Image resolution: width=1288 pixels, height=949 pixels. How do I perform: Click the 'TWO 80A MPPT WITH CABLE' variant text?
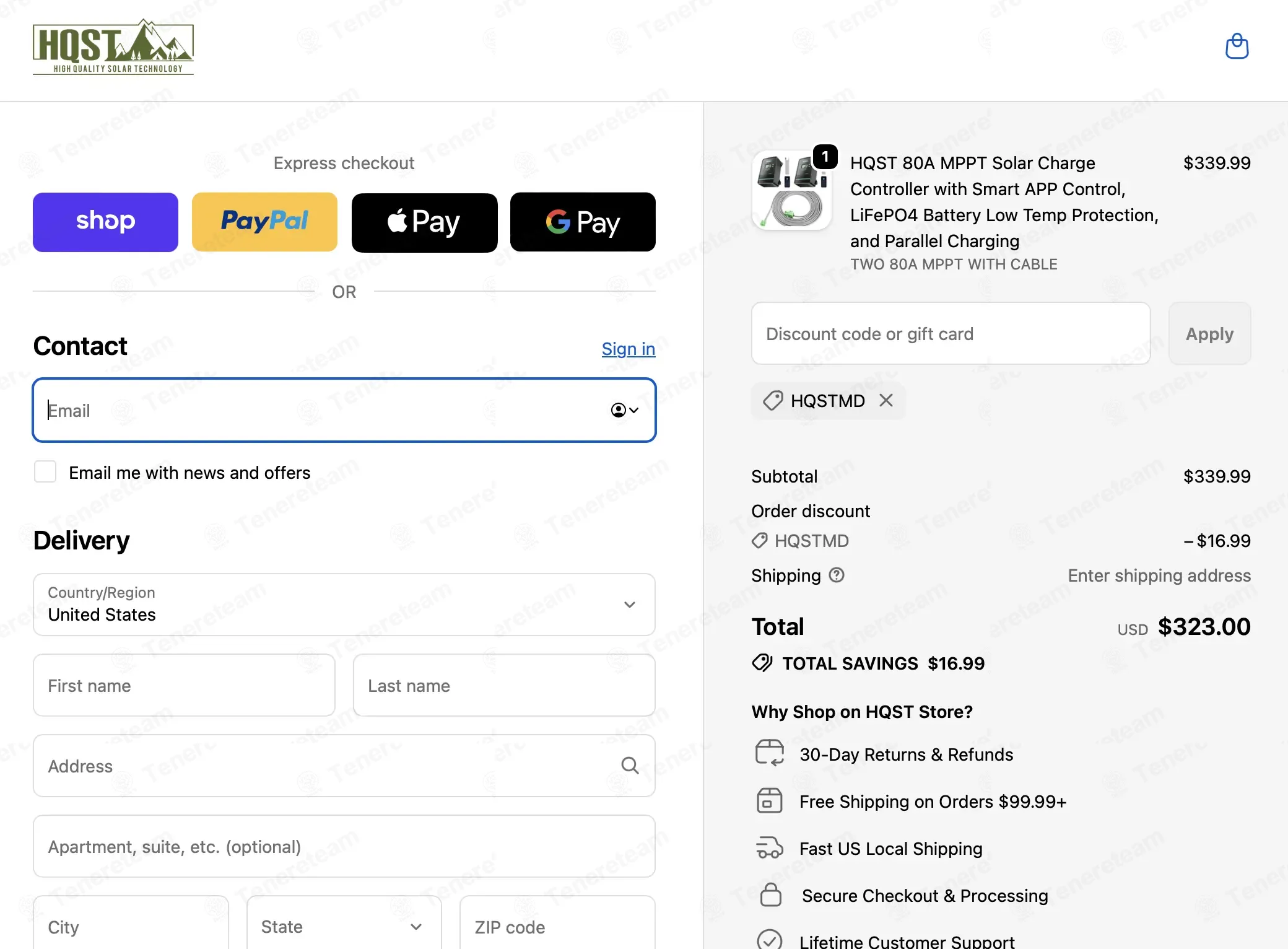(x=954, y=265)
